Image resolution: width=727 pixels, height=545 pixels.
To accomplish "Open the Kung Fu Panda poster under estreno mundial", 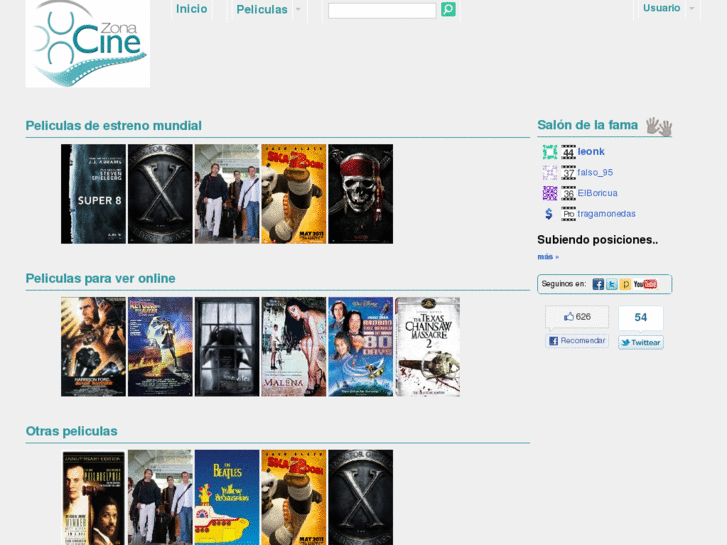I will [293, 194].
